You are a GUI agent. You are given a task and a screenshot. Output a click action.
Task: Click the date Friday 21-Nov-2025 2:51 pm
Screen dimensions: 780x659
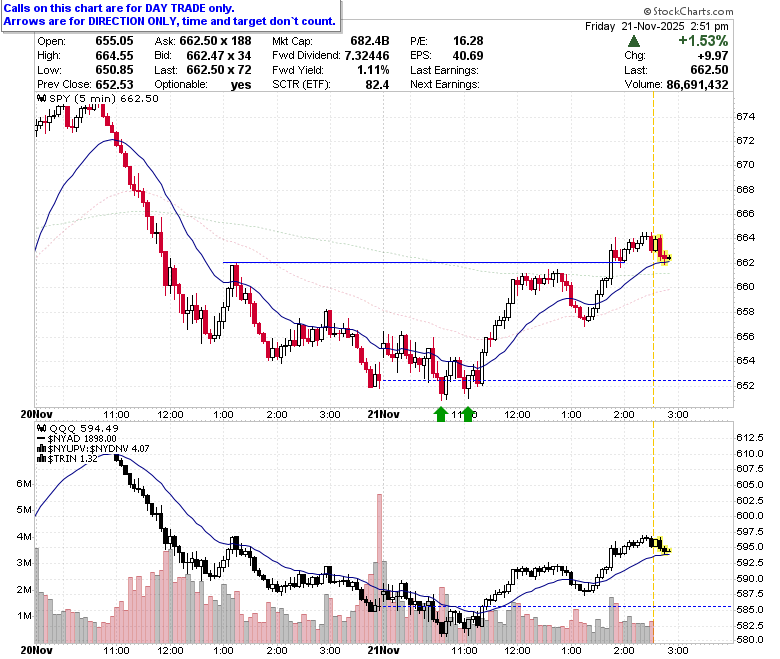pyautogui.click(x=657, y=26)
